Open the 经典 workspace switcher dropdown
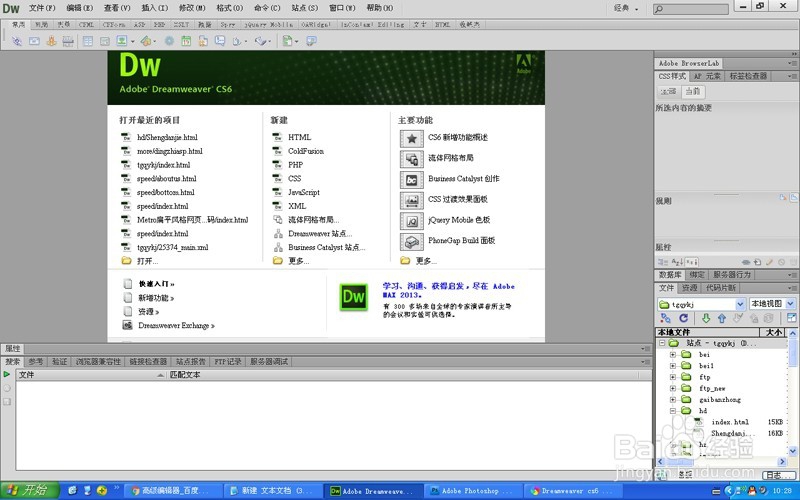 (x=637, y=9)
